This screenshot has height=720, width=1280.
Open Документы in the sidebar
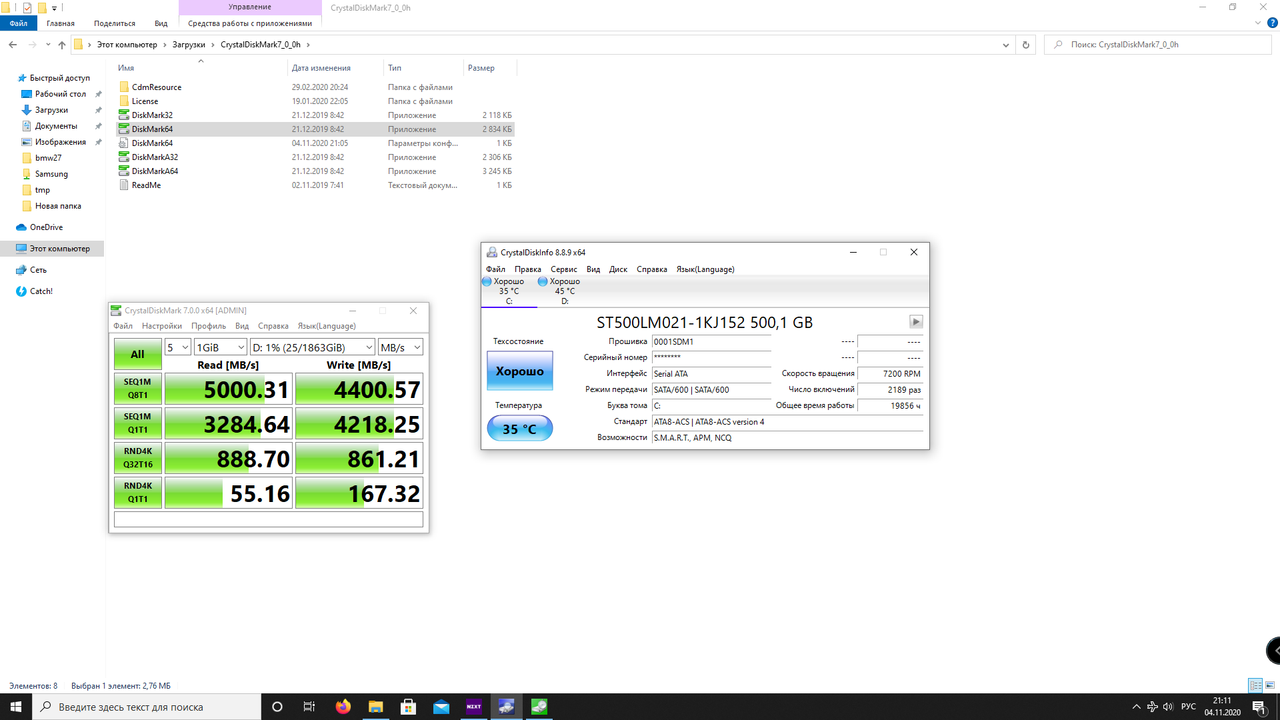click(x=56, y=126)
